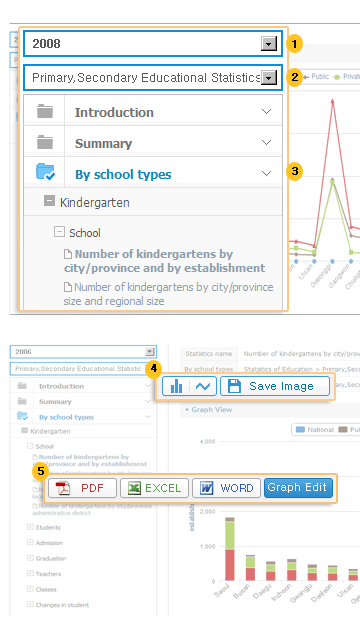360x630 pixels.
Task: Click the Word document icon
Action: (207, 488)
